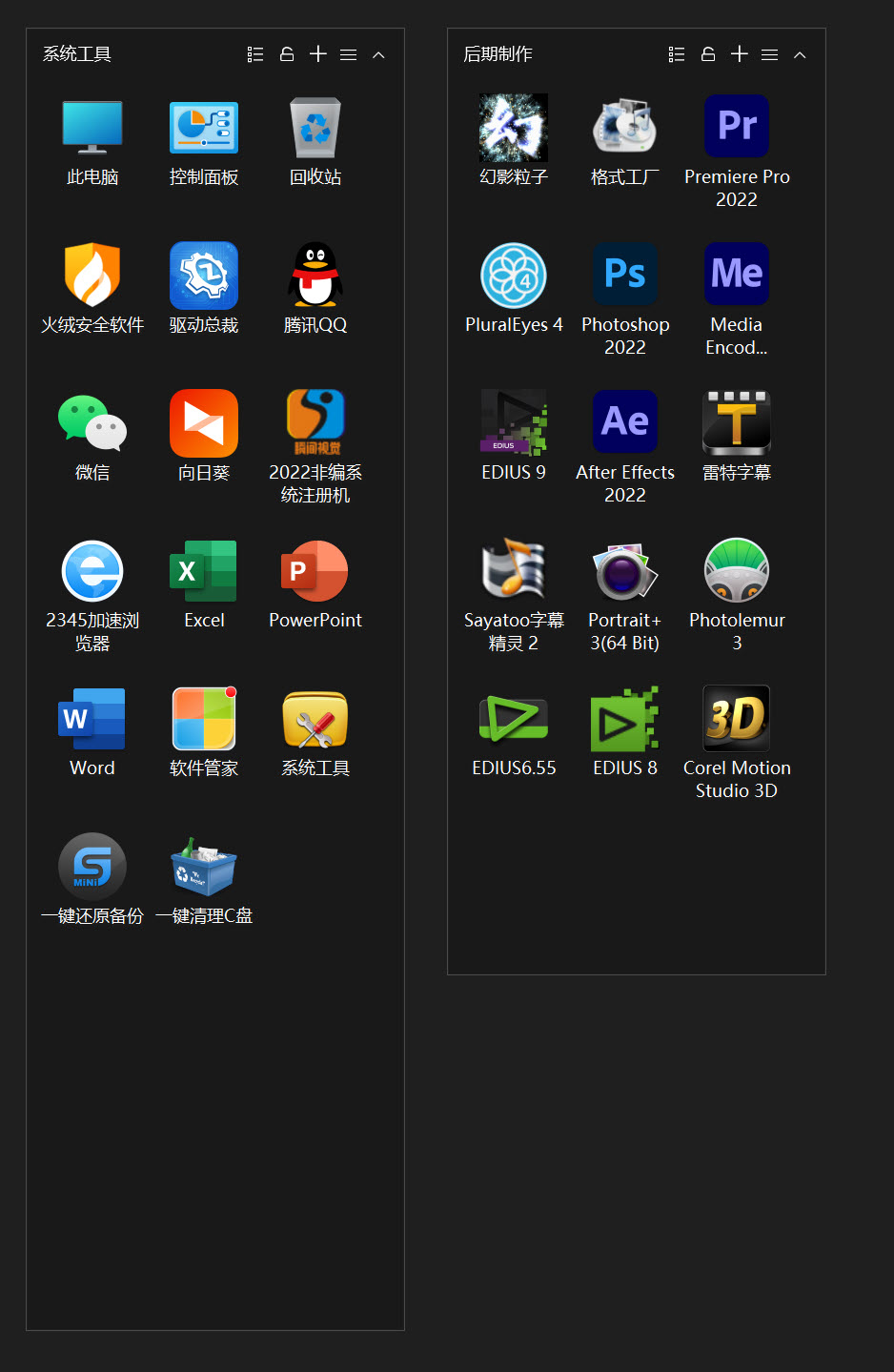Switch view mode in 系统工具 panel
This screenshot has height=1372, width=894.
point(255,54)
